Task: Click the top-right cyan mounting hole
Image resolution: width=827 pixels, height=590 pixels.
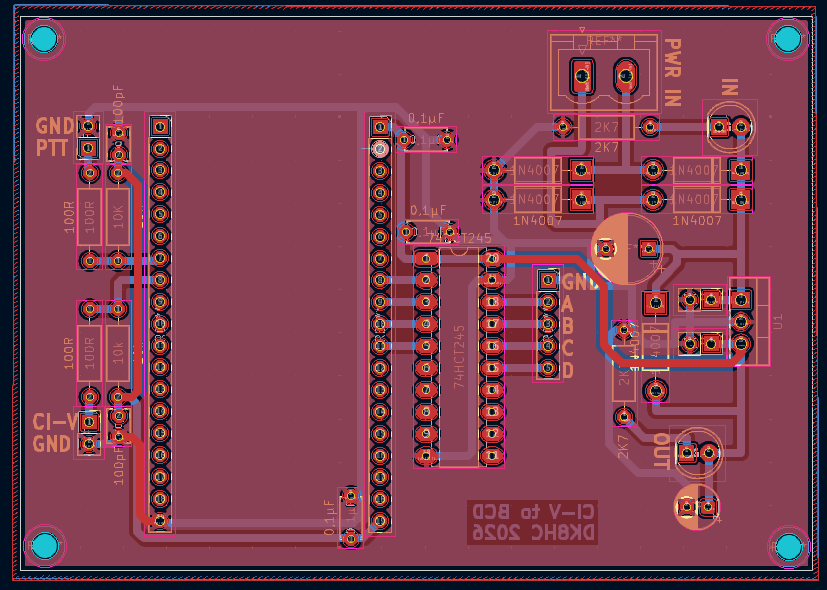Action: pyautogui.click(x=788, y=39)
